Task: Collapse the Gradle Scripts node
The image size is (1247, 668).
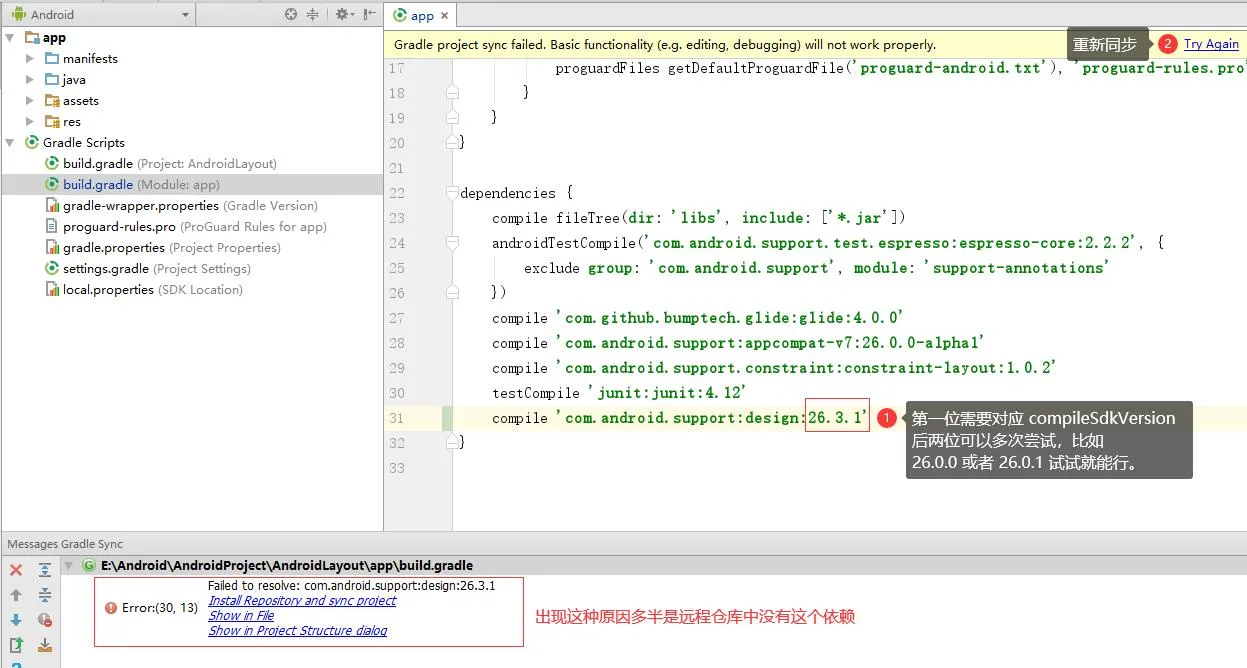Action: pyautogui.click(x=10, y=143)
